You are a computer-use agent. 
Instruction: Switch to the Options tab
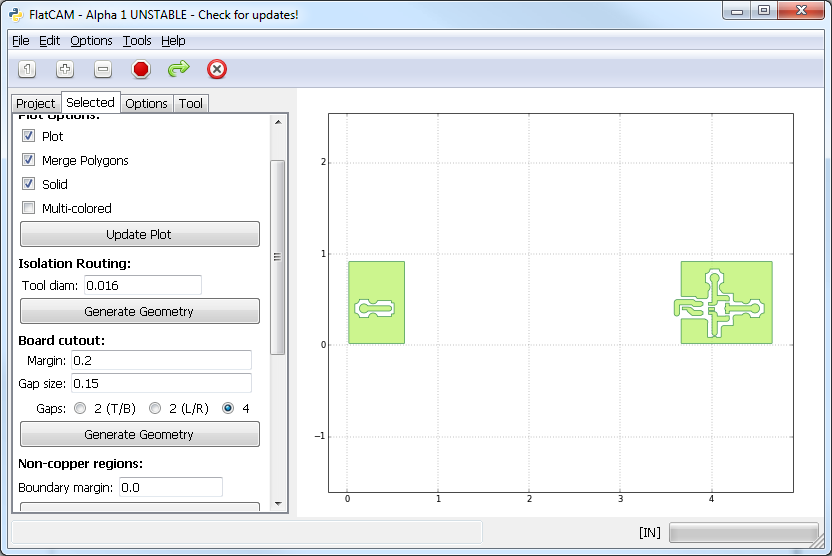tap(146, 103)
